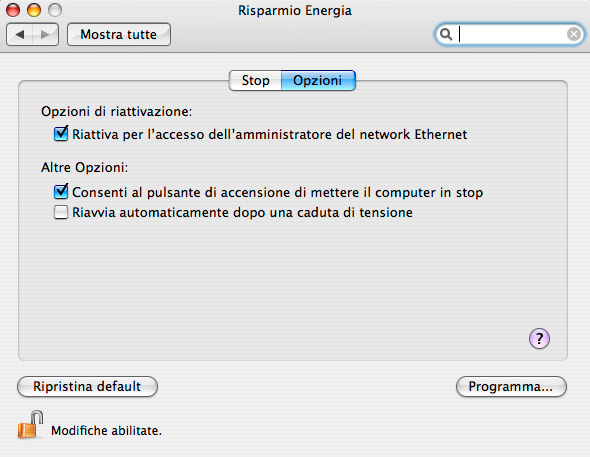Enable Riavvia automaticamente dopo una caduta
This screenshot has height=457, width=590.
61,212
